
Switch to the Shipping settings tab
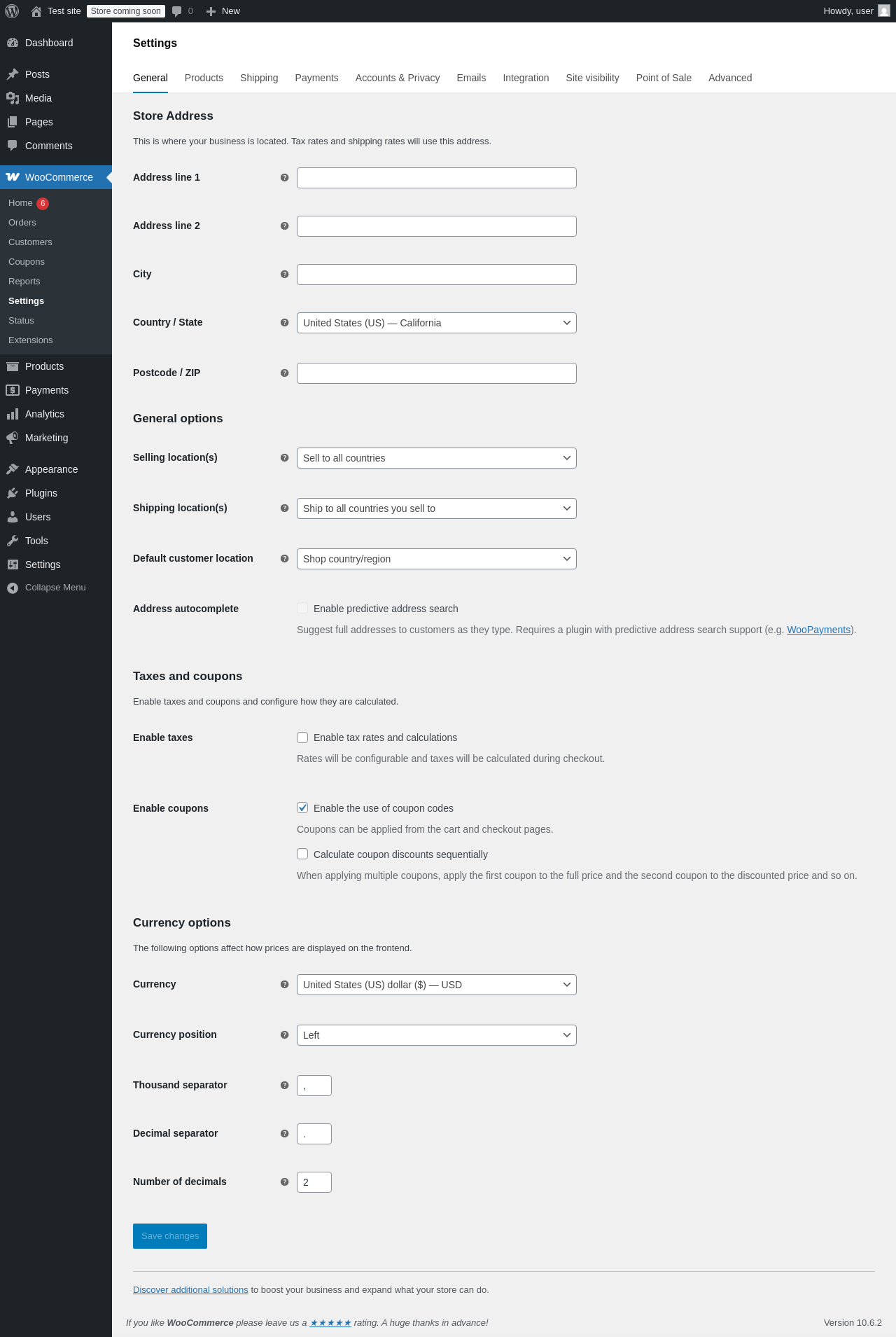pyautogui.click(x=259, y=78)
